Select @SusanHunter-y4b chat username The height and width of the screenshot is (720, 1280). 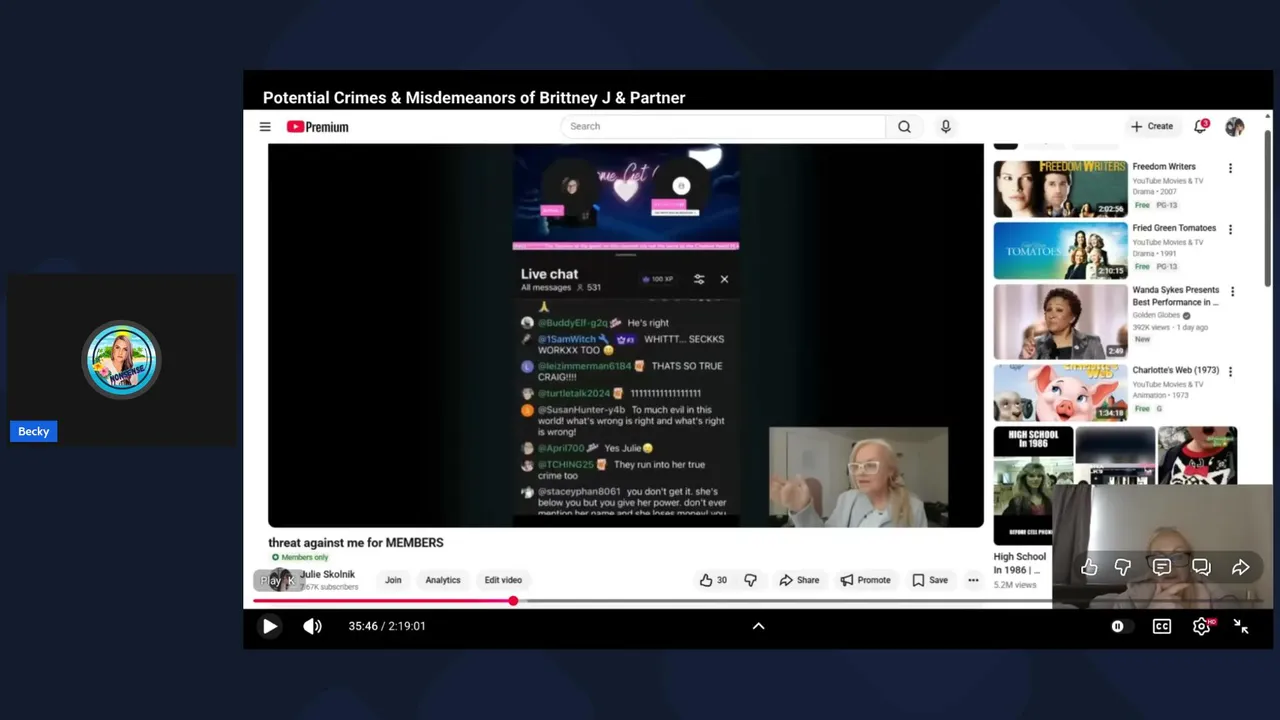[582, 410]
